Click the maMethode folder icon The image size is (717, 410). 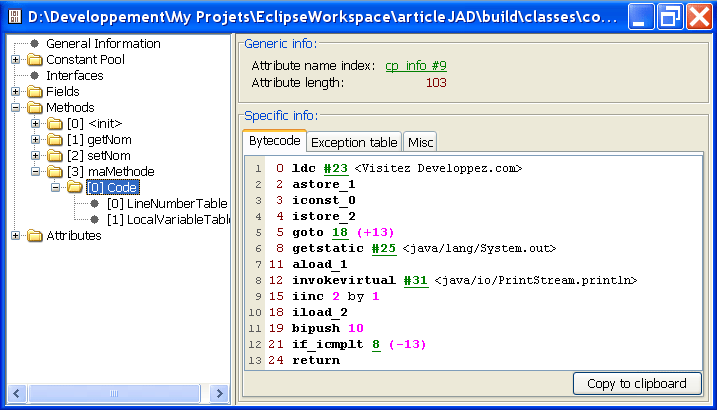point(56,172)
